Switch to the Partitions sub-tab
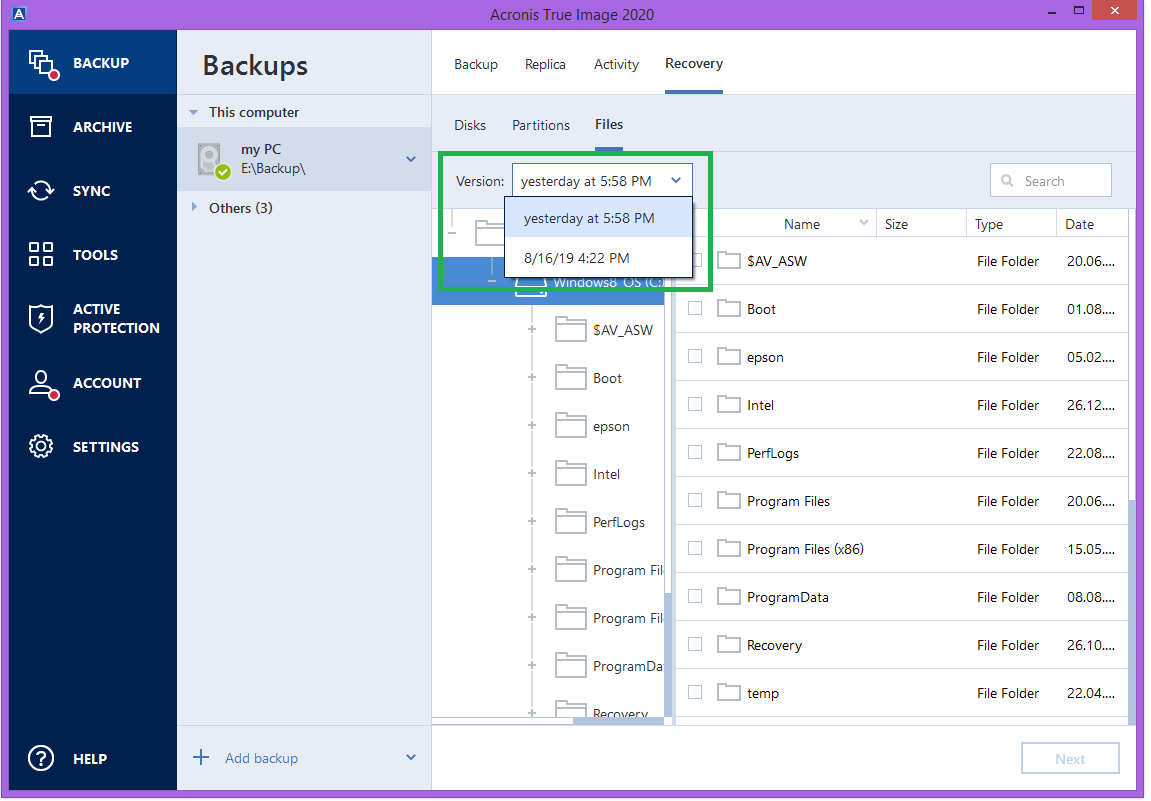Viewport: 1151px width, 801px height. coord(541,125)
